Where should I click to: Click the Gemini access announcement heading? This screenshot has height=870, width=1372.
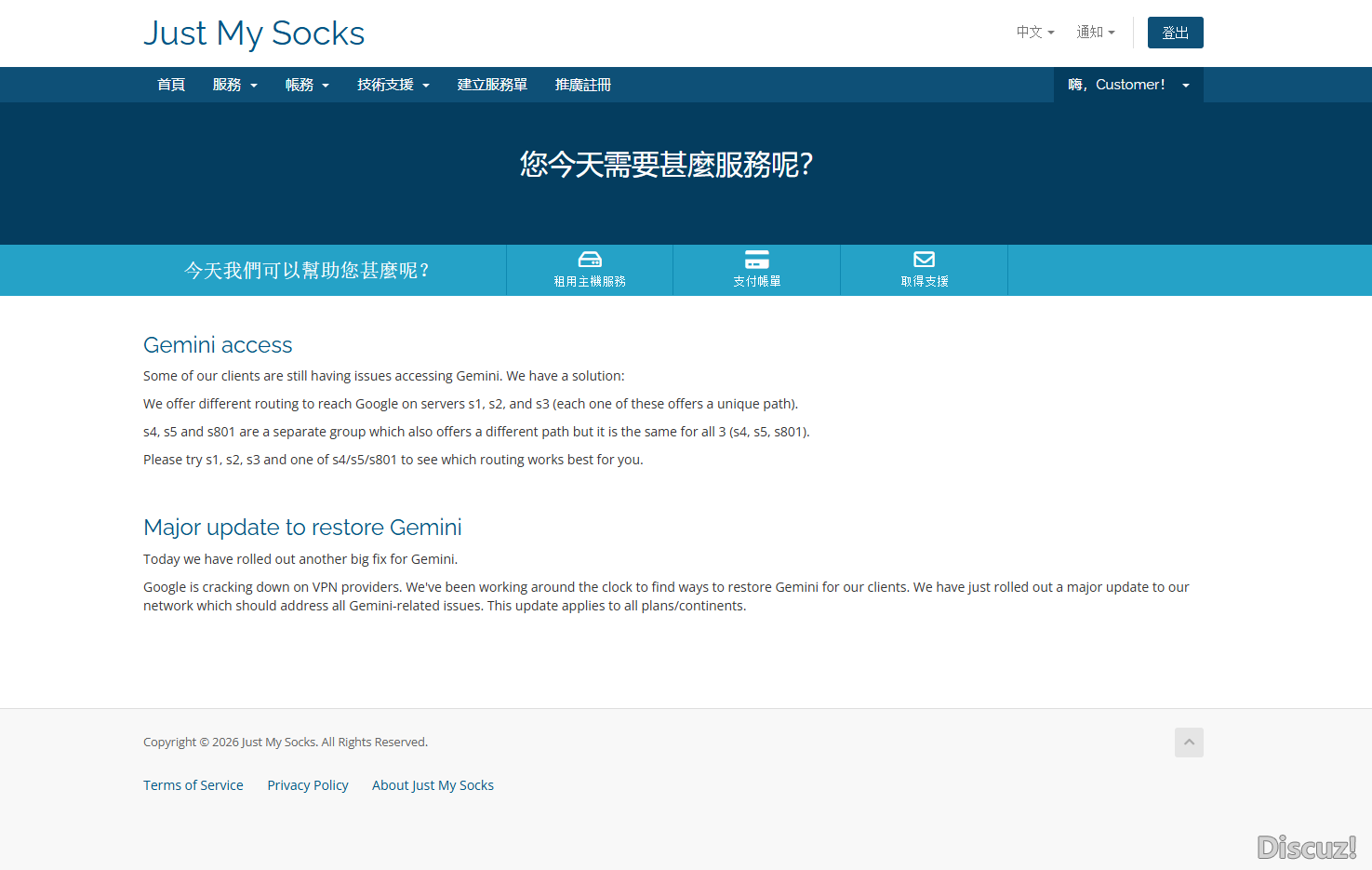(x=218, y=345)
